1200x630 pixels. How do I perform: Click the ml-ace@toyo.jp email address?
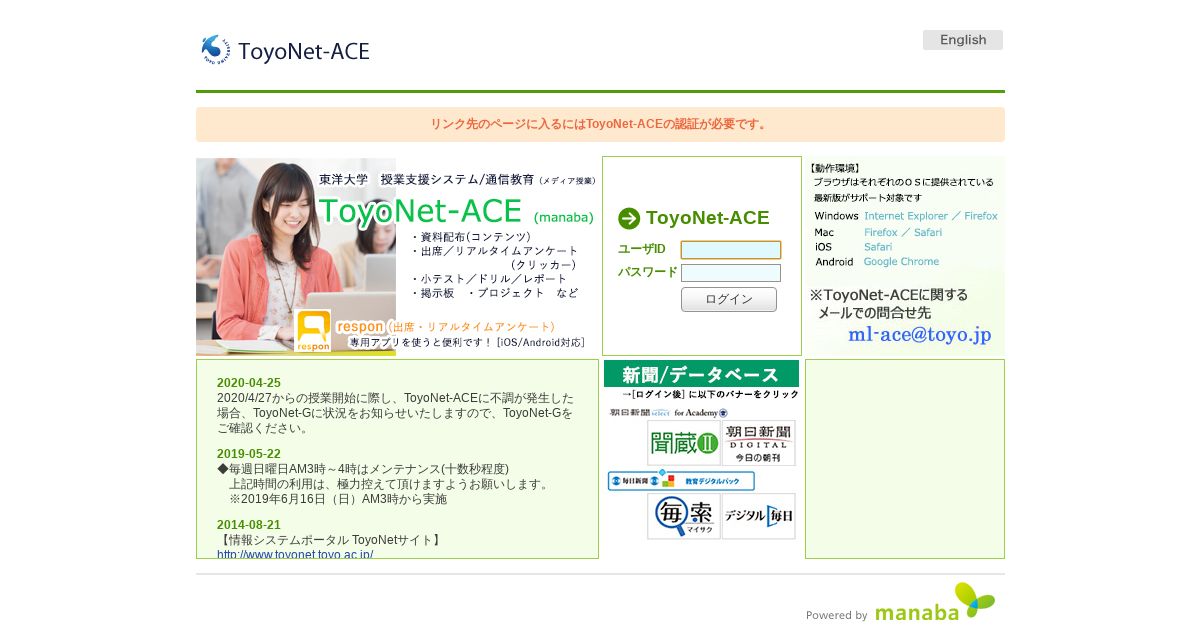point(920,335)
